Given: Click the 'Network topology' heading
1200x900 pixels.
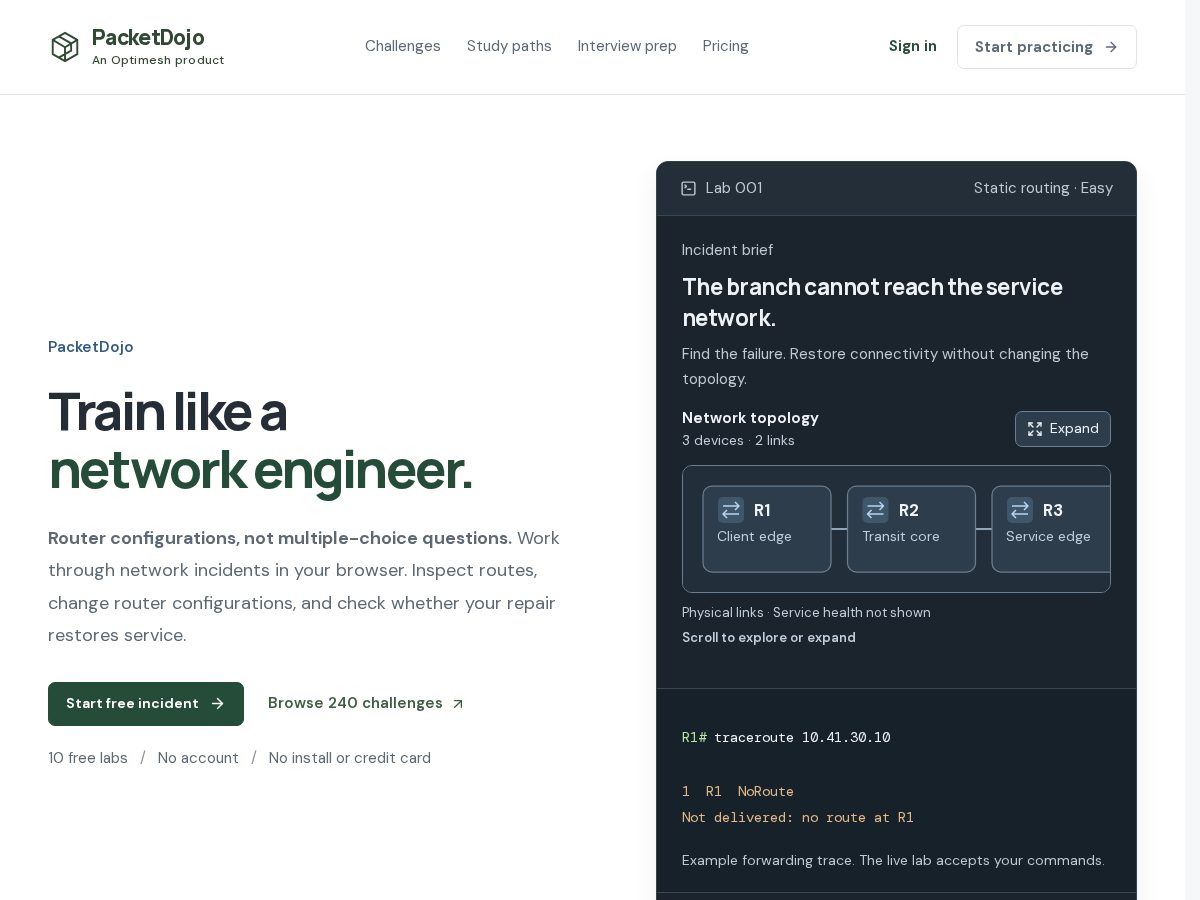Looking at the screenshot, I should coord(750,418).
